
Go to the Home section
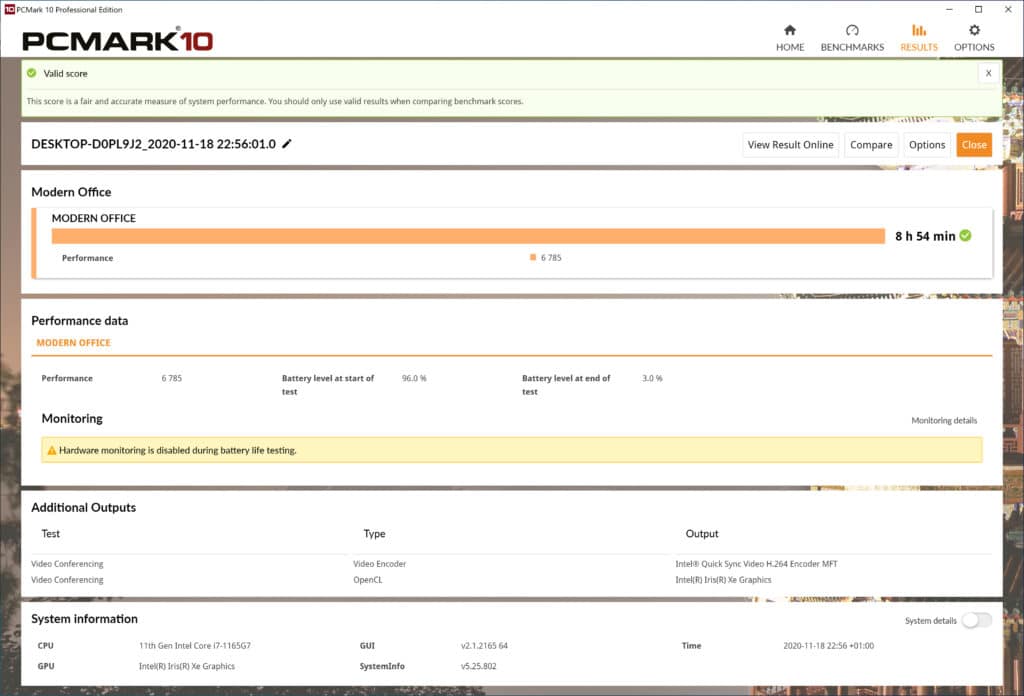pyautogui.click(x=790, y=38)
